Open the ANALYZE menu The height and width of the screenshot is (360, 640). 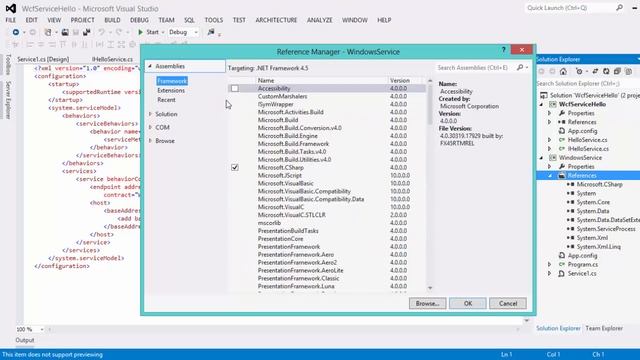point(320,20)
